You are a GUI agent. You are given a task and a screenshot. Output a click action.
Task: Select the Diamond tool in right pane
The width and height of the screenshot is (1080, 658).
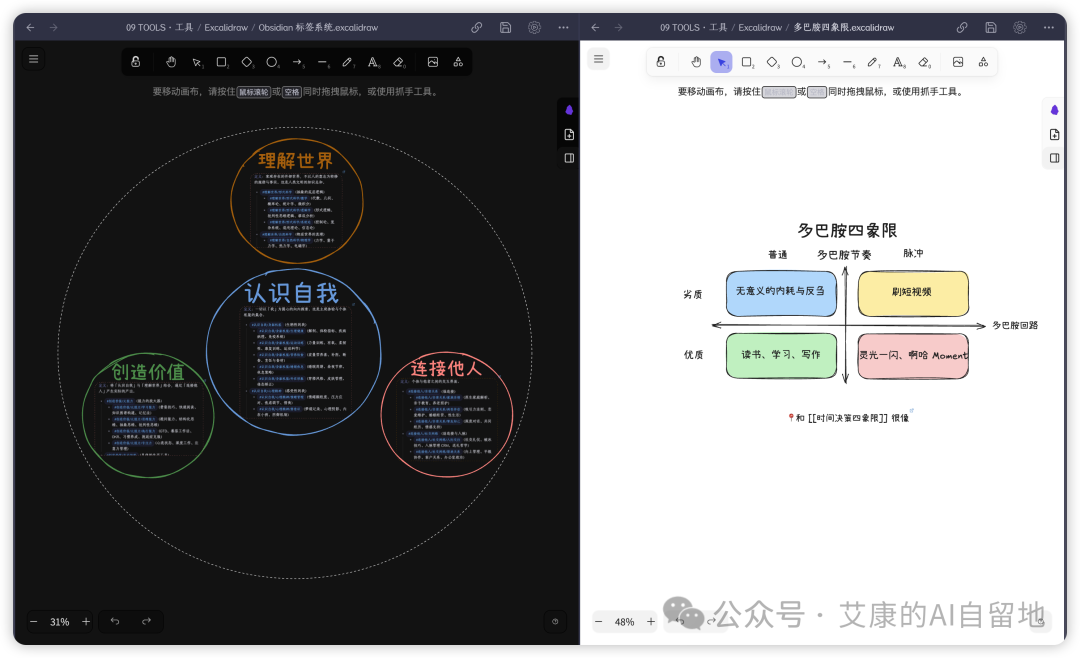click(x=772, y=62)
